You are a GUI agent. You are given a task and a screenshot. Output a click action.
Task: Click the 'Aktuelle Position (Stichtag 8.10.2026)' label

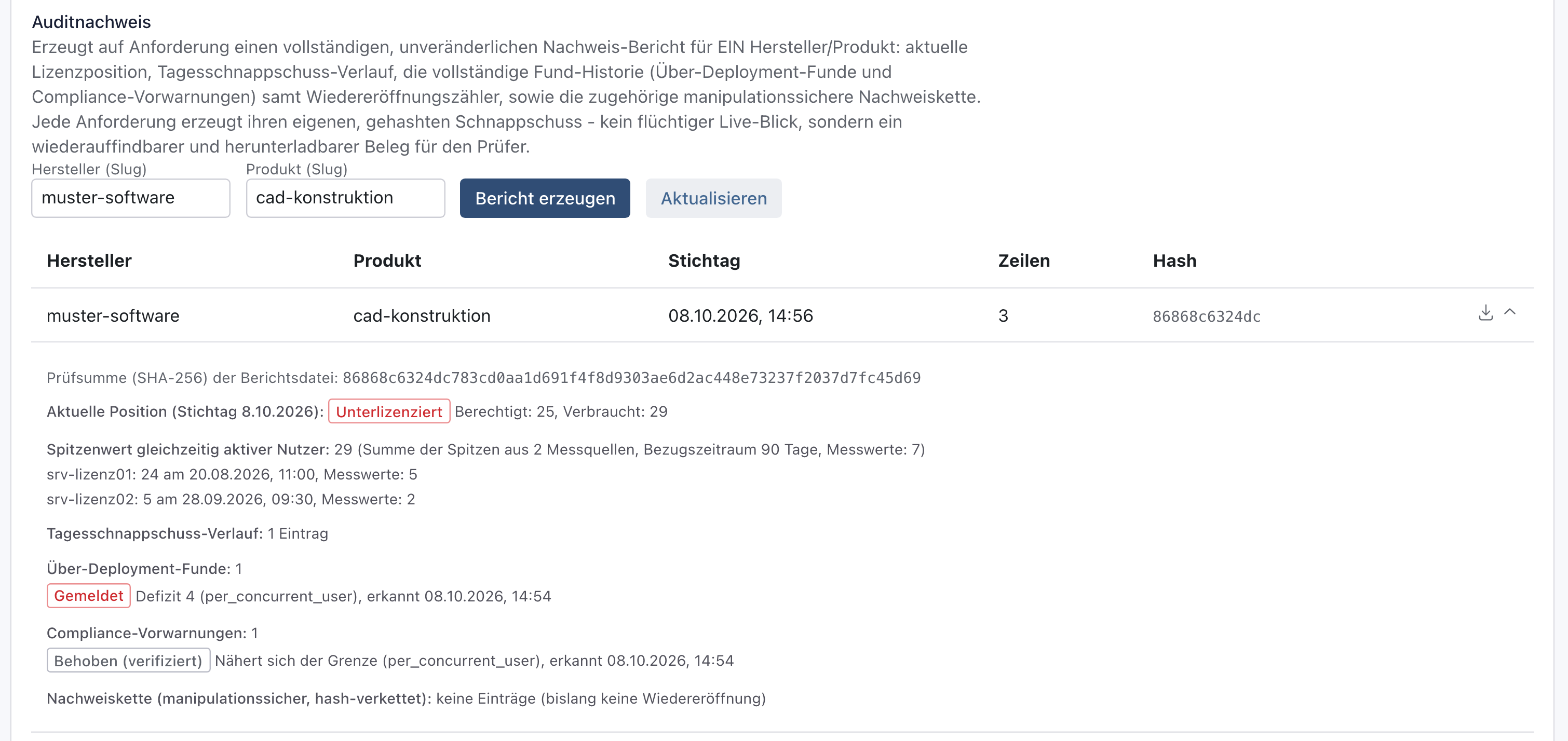[185, 412]
